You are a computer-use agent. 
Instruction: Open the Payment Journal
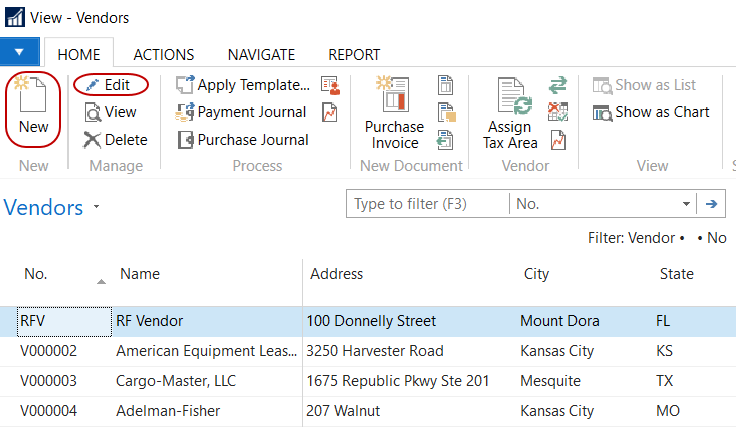[x=242, y=112]
